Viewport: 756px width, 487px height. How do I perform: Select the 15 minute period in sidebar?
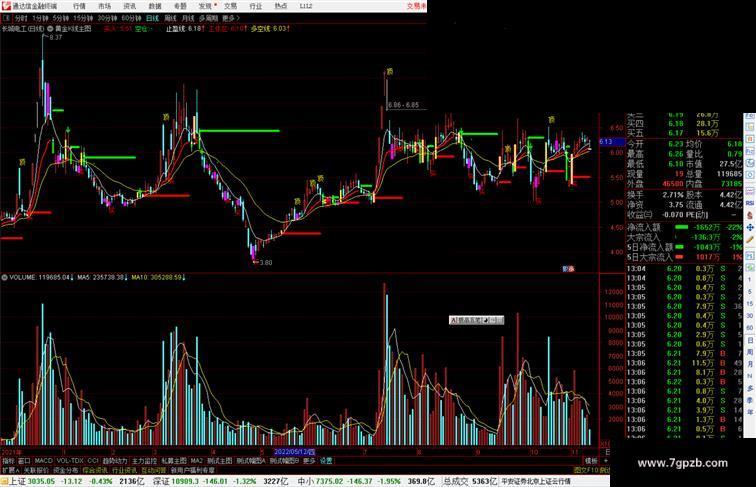pyautogui.click(x=750, y=304)
